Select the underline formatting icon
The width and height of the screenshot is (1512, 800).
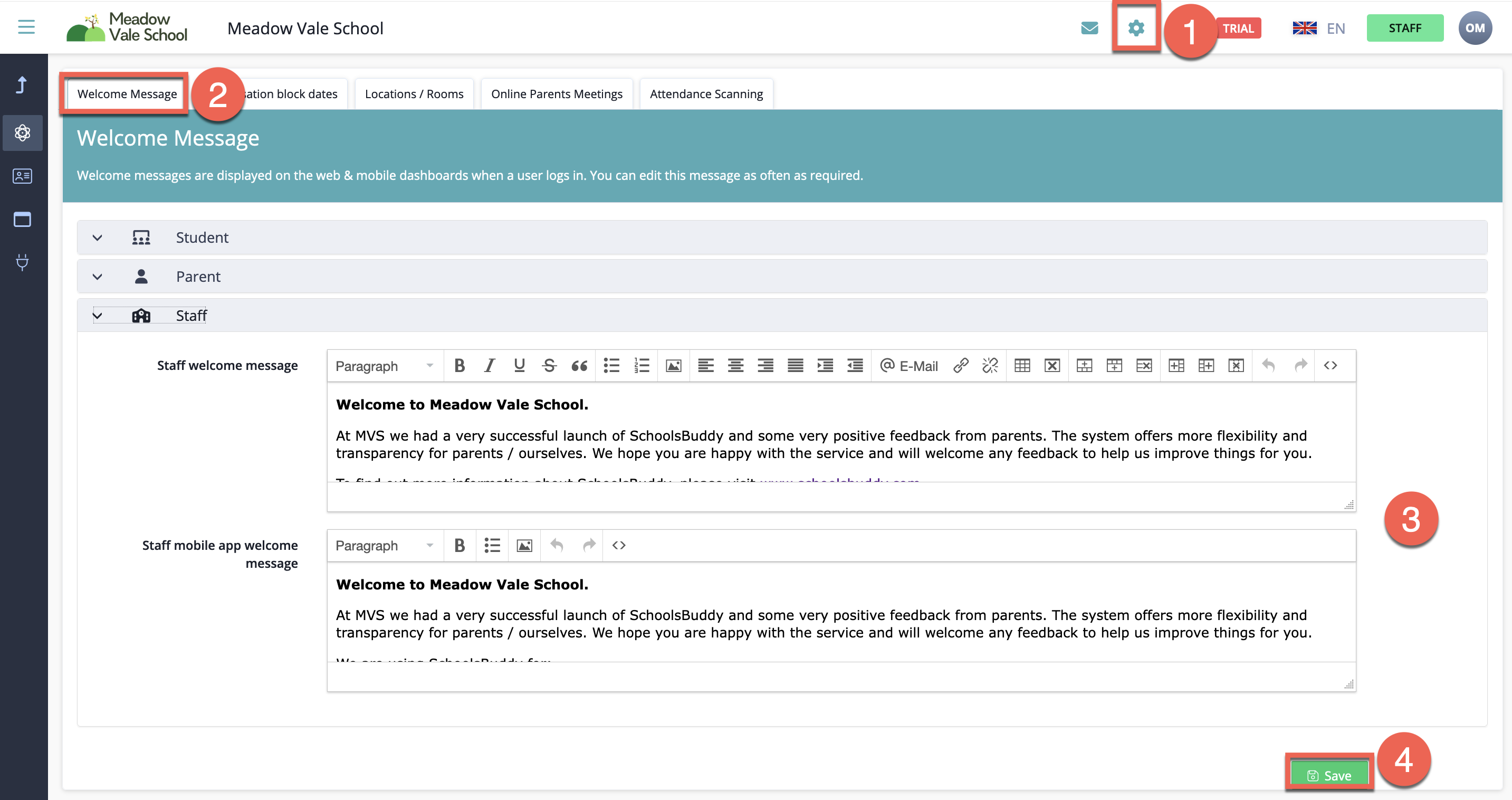click(519, 365)
